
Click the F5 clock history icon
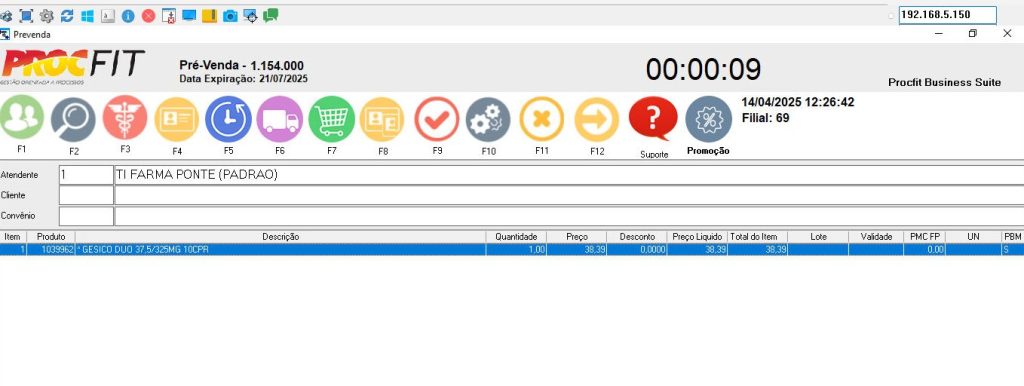pos(228,119)
